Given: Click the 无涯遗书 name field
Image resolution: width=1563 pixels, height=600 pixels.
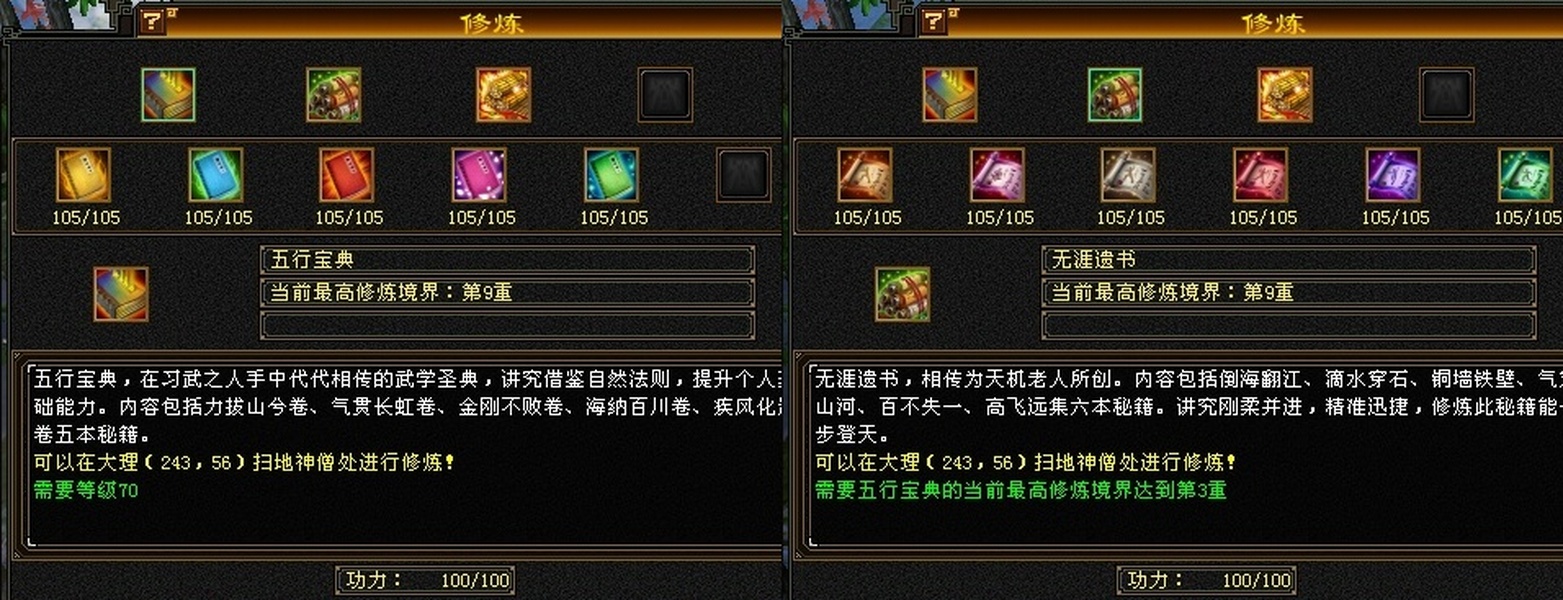Looking at the screenshot, I should coord(1289,260).
